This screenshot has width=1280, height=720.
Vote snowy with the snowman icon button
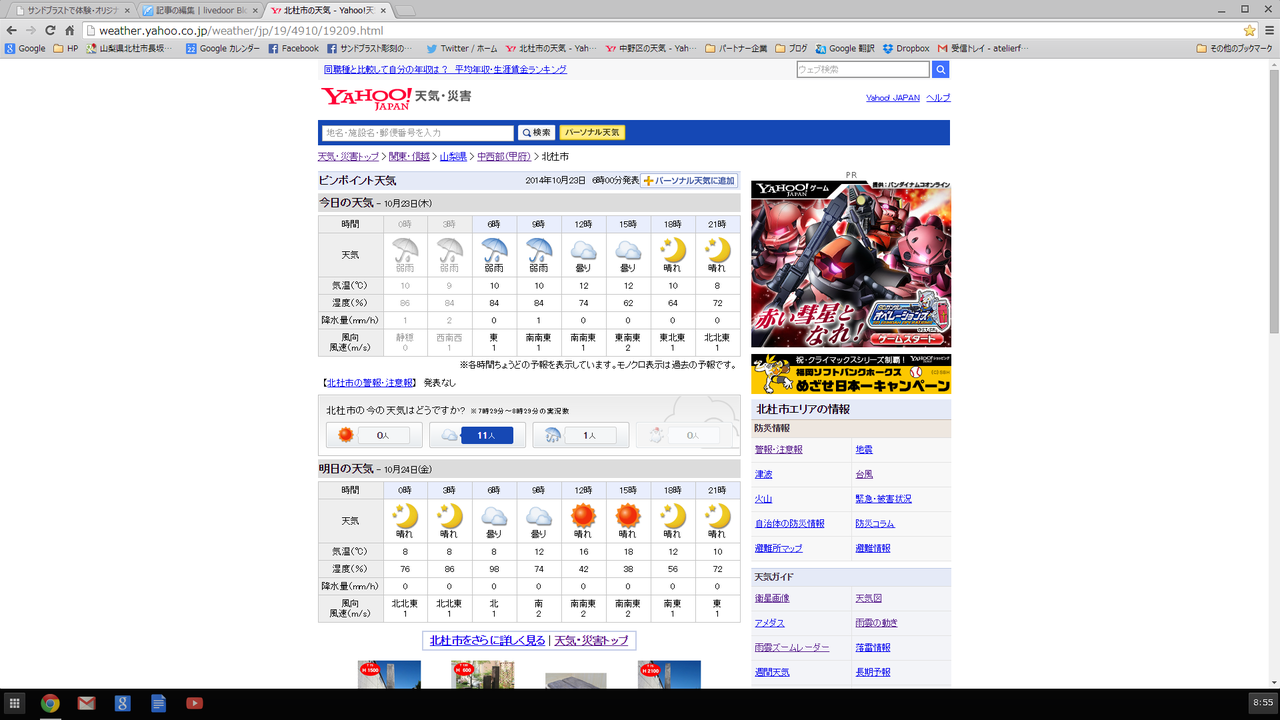tap(683, 435)
